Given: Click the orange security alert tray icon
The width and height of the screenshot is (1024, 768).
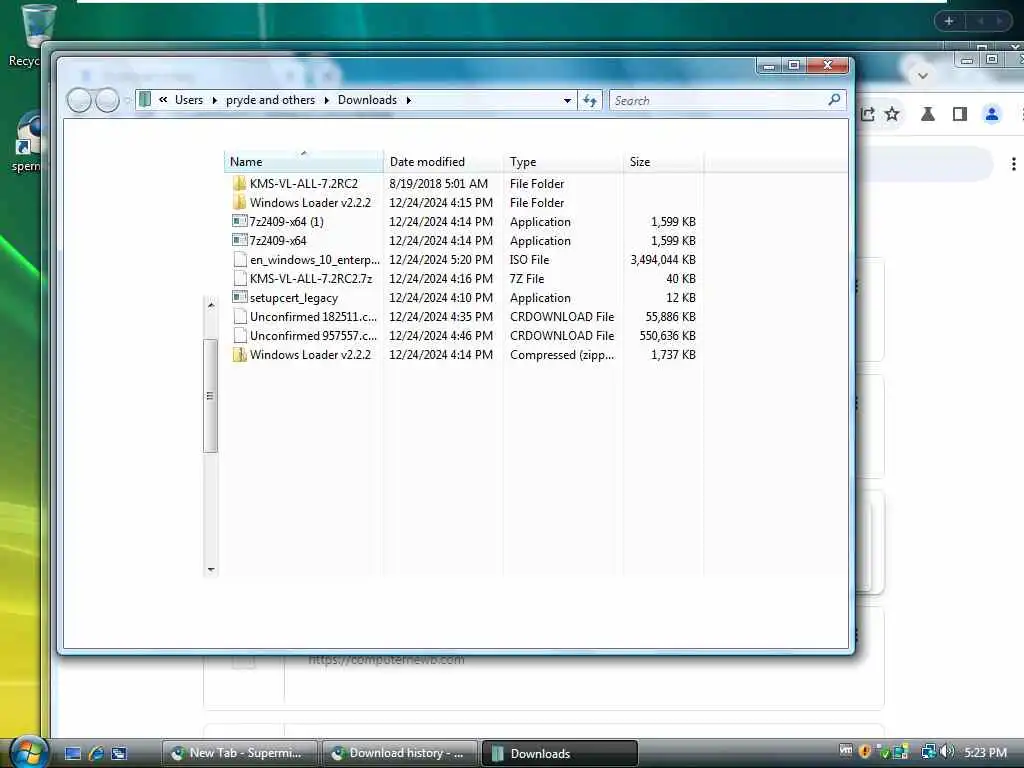Looking at the screenshot, I should pyautogui.click(x=865, y=752).
